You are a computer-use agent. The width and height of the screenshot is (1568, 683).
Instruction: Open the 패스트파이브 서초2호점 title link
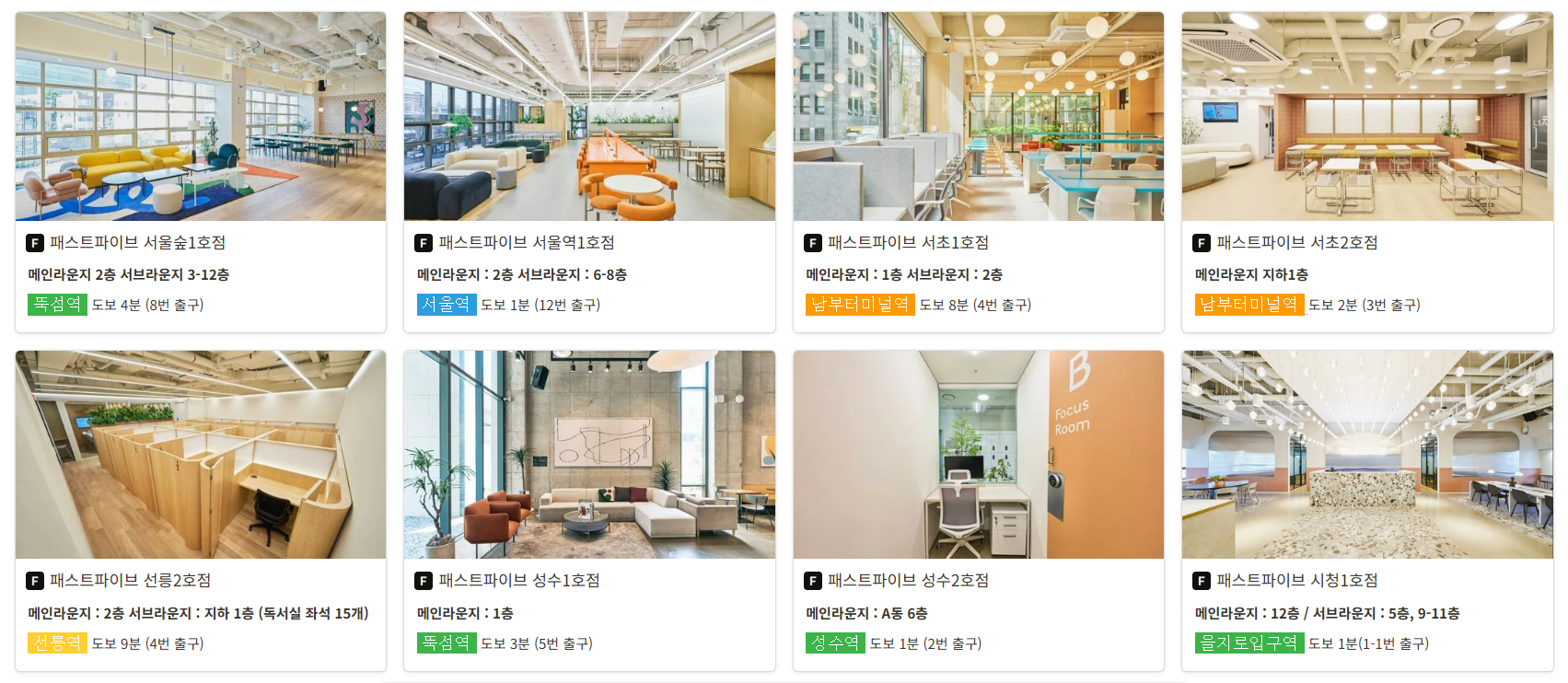click(1297, 243)
